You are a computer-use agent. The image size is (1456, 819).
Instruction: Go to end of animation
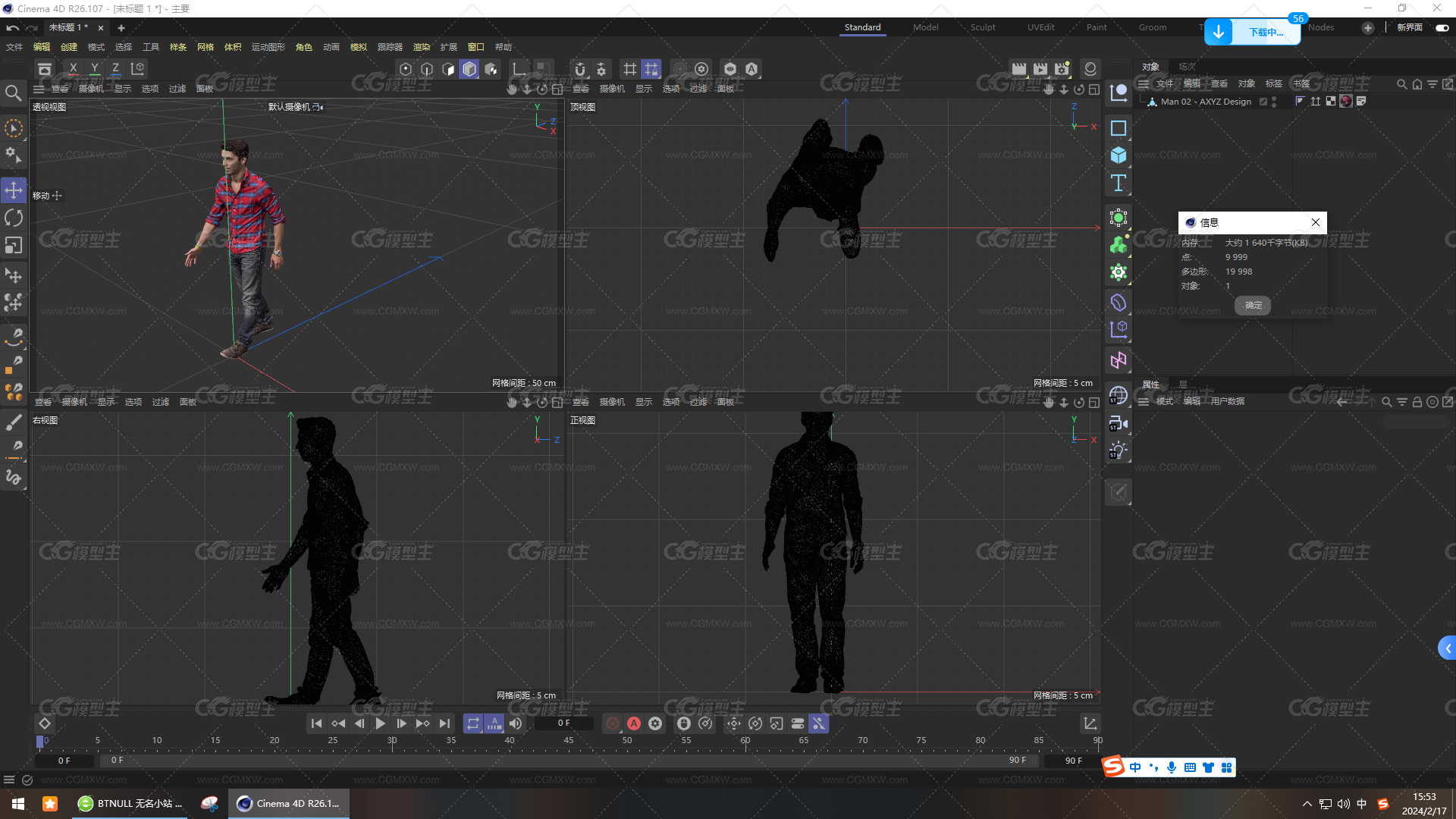tap(444, 724)
